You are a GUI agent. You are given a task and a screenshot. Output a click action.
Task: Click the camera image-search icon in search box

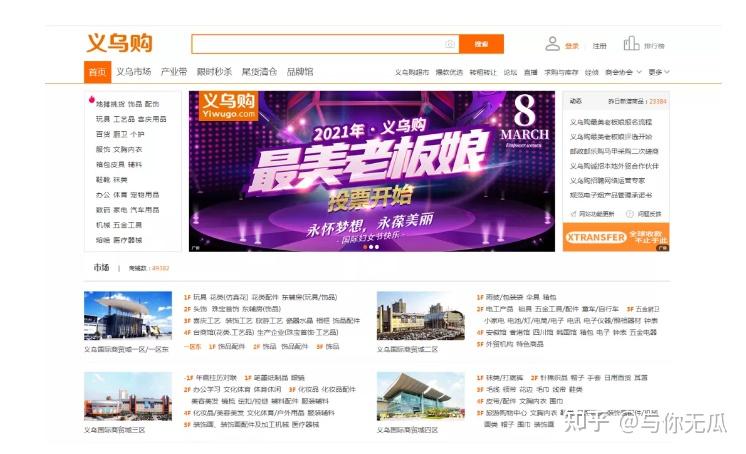click(450, 44)
